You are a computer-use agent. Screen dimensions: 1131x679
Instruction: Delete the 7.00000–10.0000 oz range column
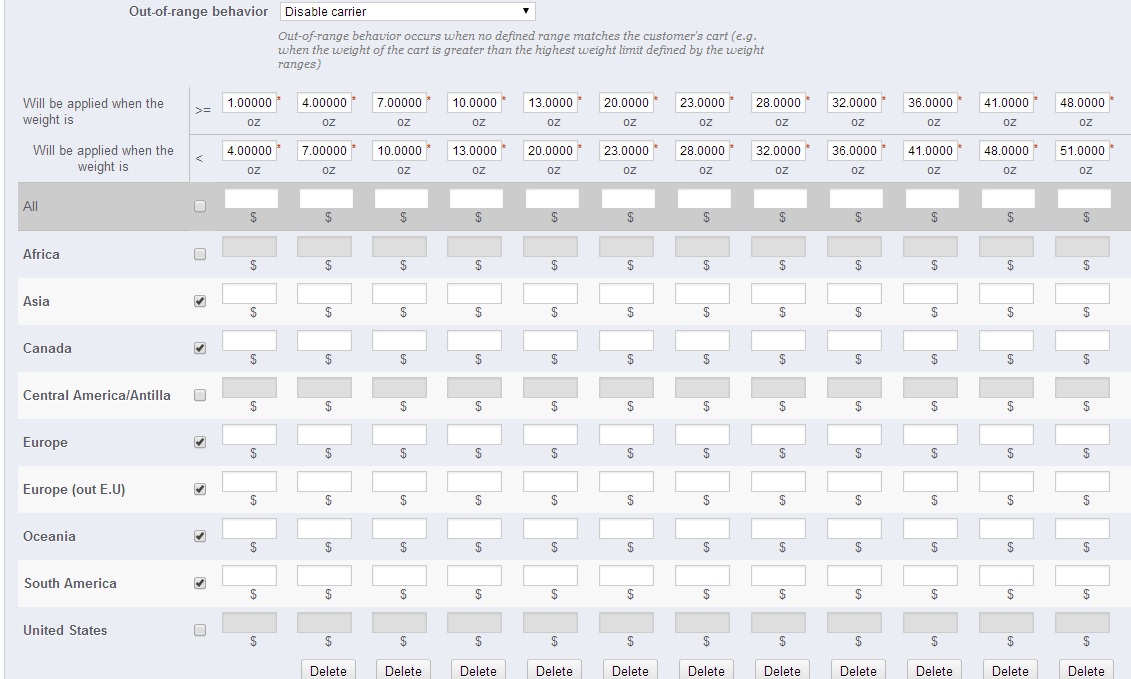click(403, 670)
